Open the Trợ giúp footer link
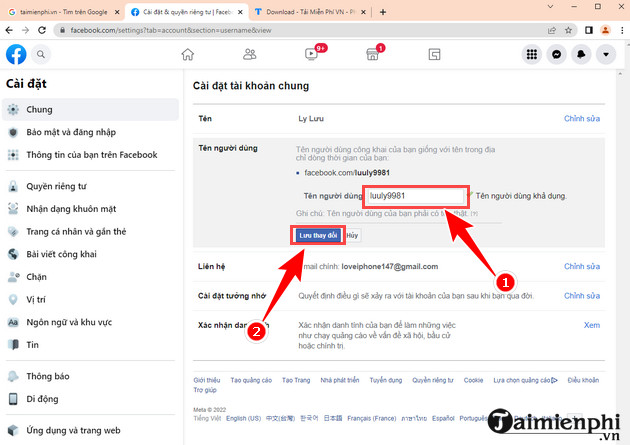630x445 pixels. (205, 390)
